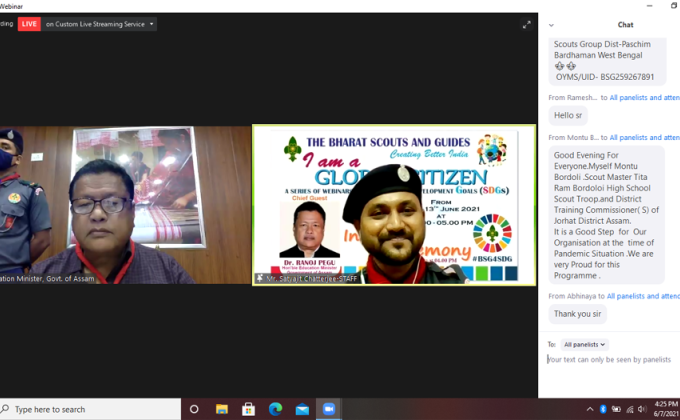Open the Mail app from the taskbar
This screenshot has width=680, height=420.
(x=300, y=409)
